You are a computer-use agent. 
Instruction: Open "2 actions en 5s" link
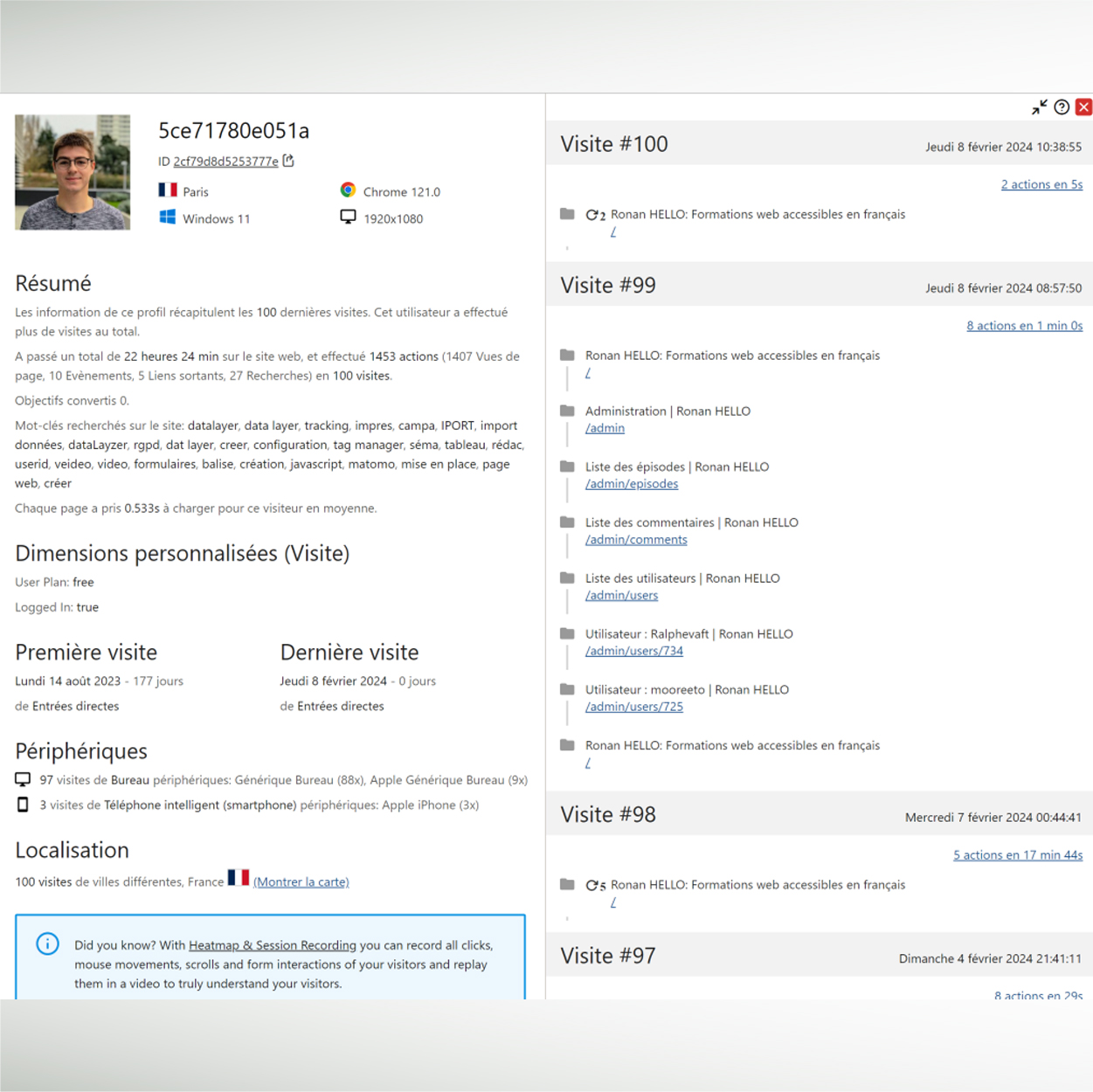[x=1041, y=184]
